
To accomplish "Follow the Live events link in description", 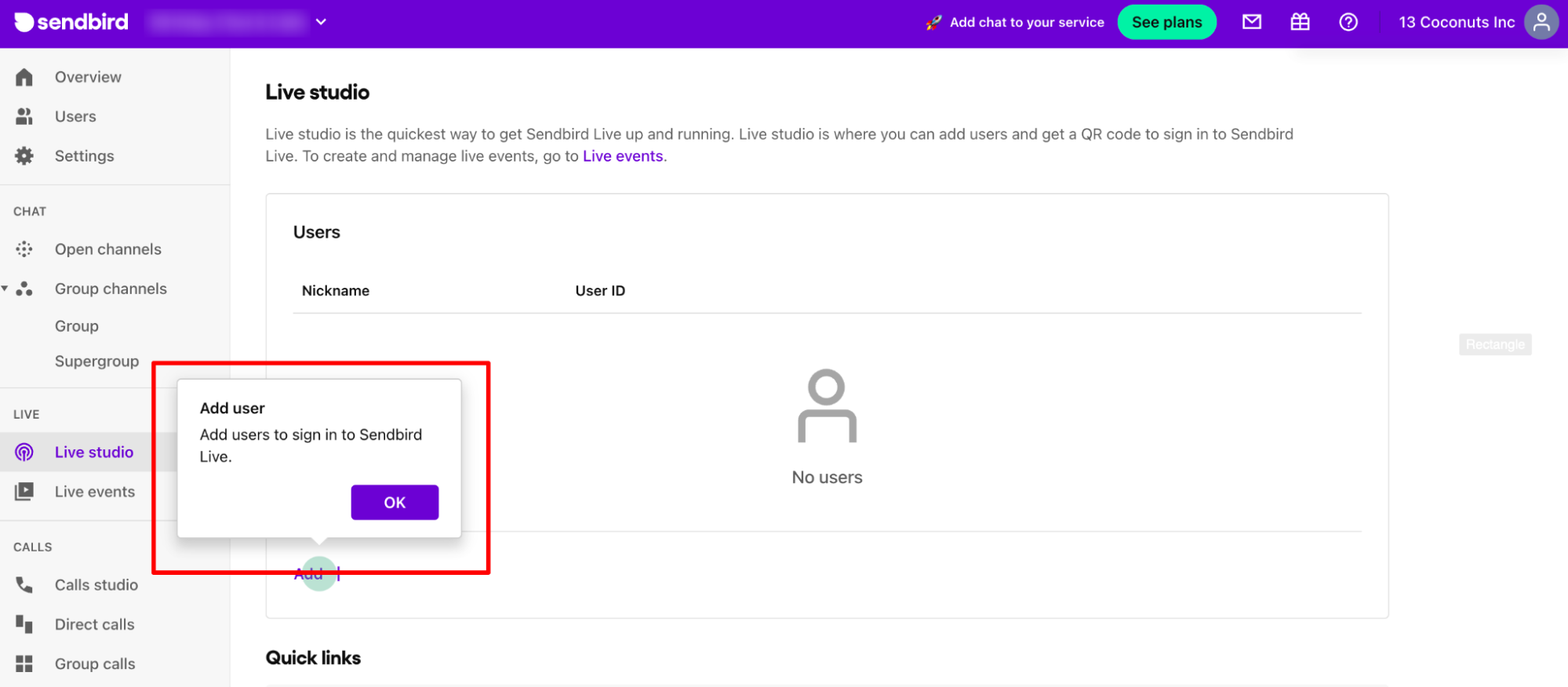I will coord(623,156).
